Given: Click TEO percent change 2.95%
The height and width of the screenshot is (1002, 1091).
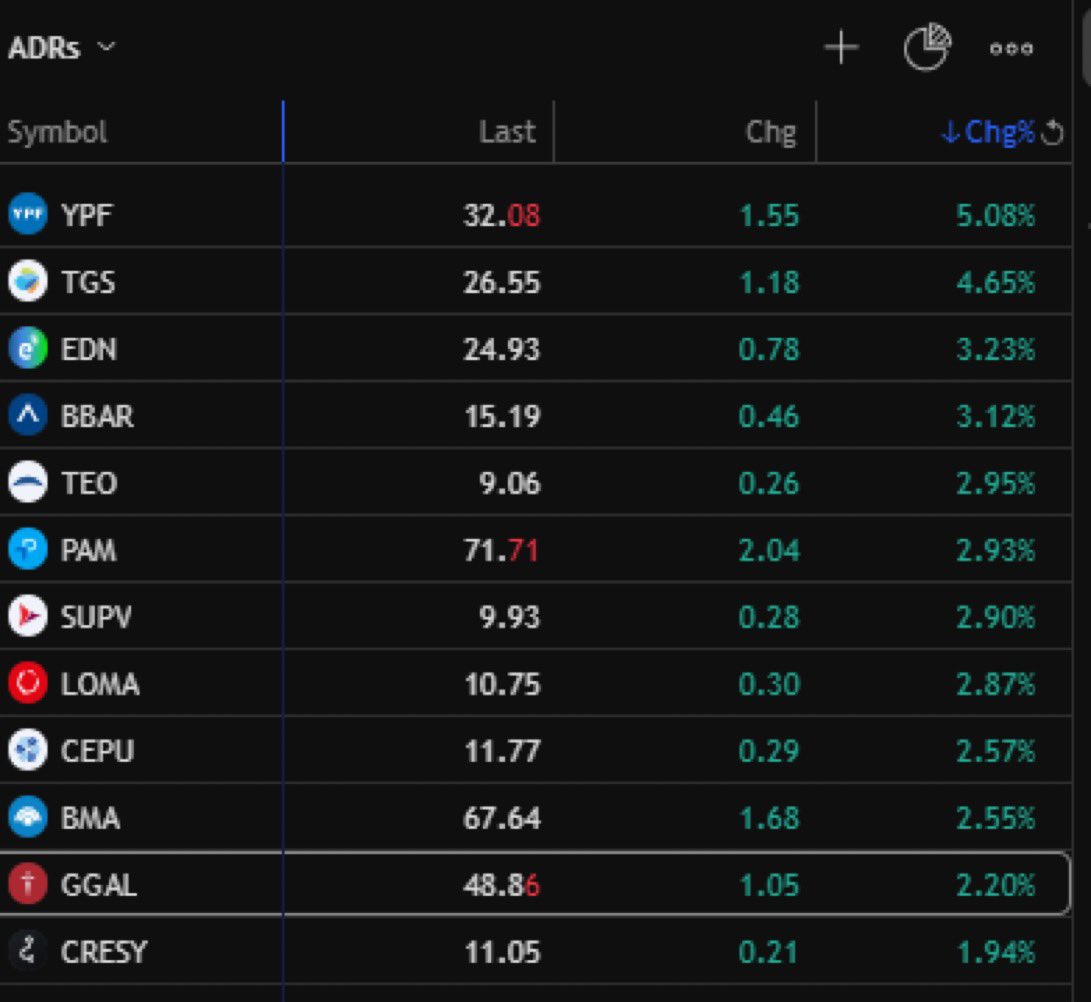Looking at the screenshot, I should [x=996, y=483].
